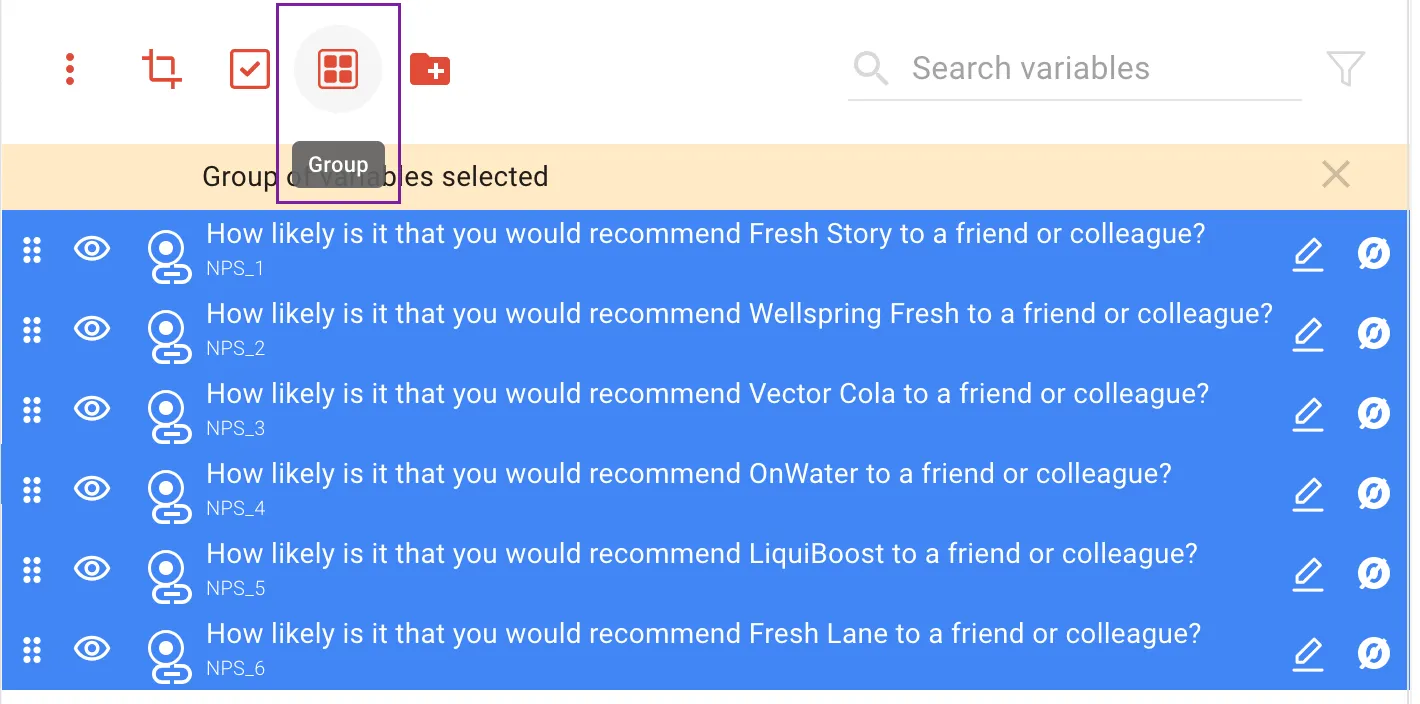The width and height of the screenshot is (1420, 704).
Task: Click the LiquiBoost question text
Action: 701,555
